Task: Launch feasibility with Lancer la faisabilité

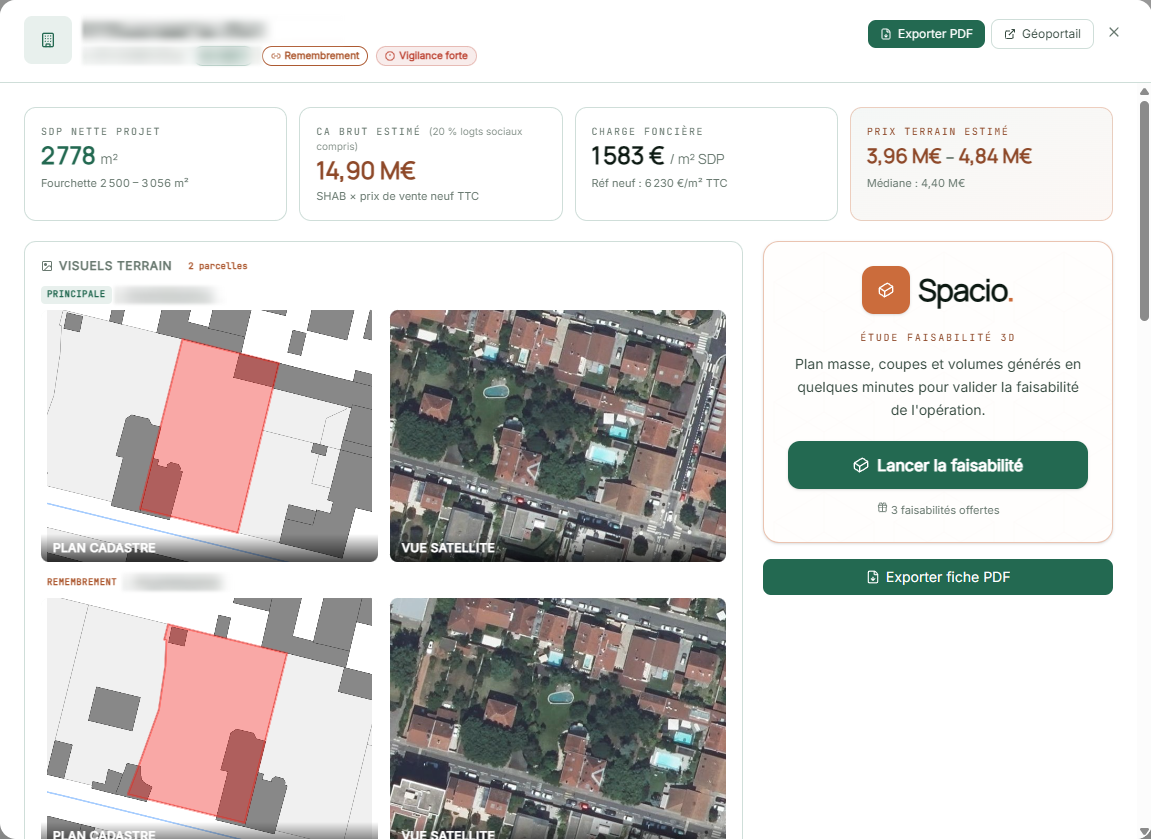Action: pos(937,465)
